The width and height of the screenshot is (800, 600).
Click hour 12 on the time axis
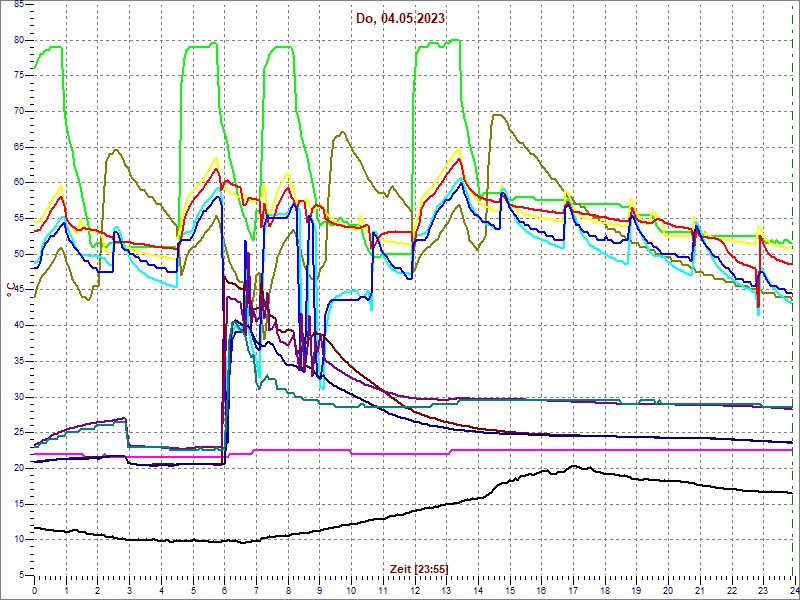point(414,590)
